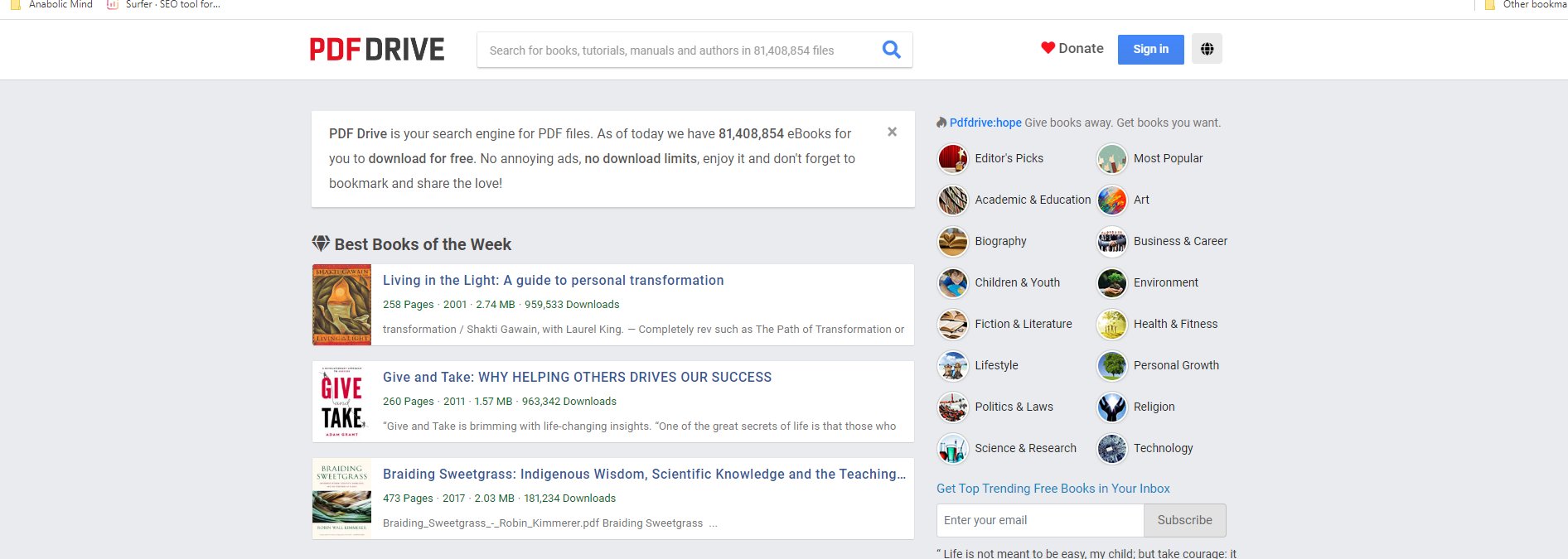1568x559 pixels.
Task: Click the '181,234 Downloads' text
Action: coord(570,499)
